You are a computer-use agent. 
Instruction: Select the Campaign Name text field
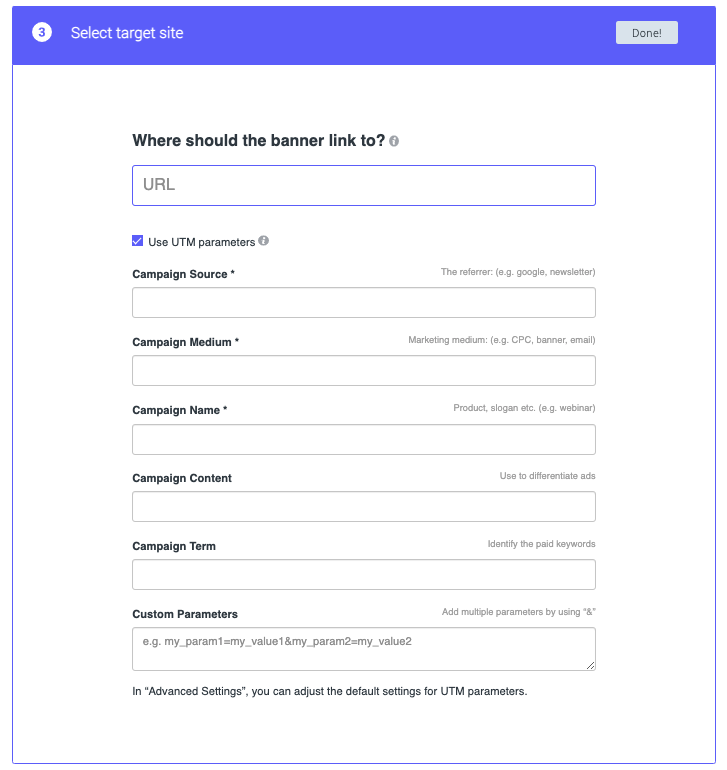click(x=364, y=439)
